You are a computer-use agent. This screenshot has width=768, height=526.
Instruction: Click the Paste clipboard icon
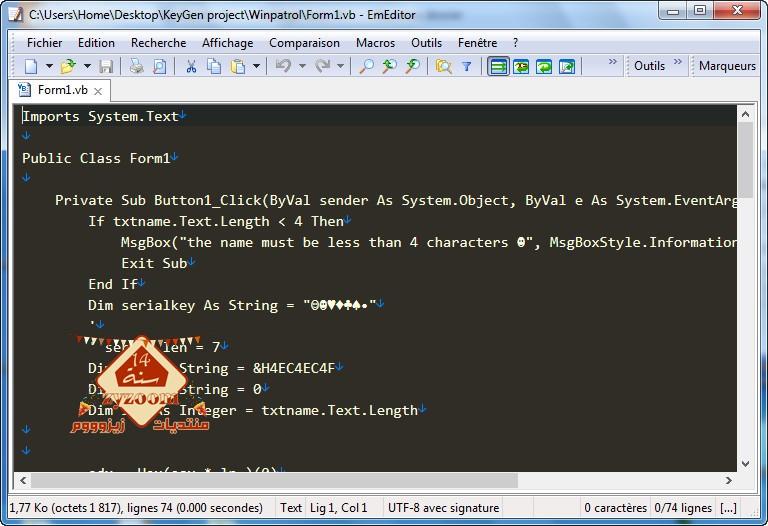pos(238,66)
